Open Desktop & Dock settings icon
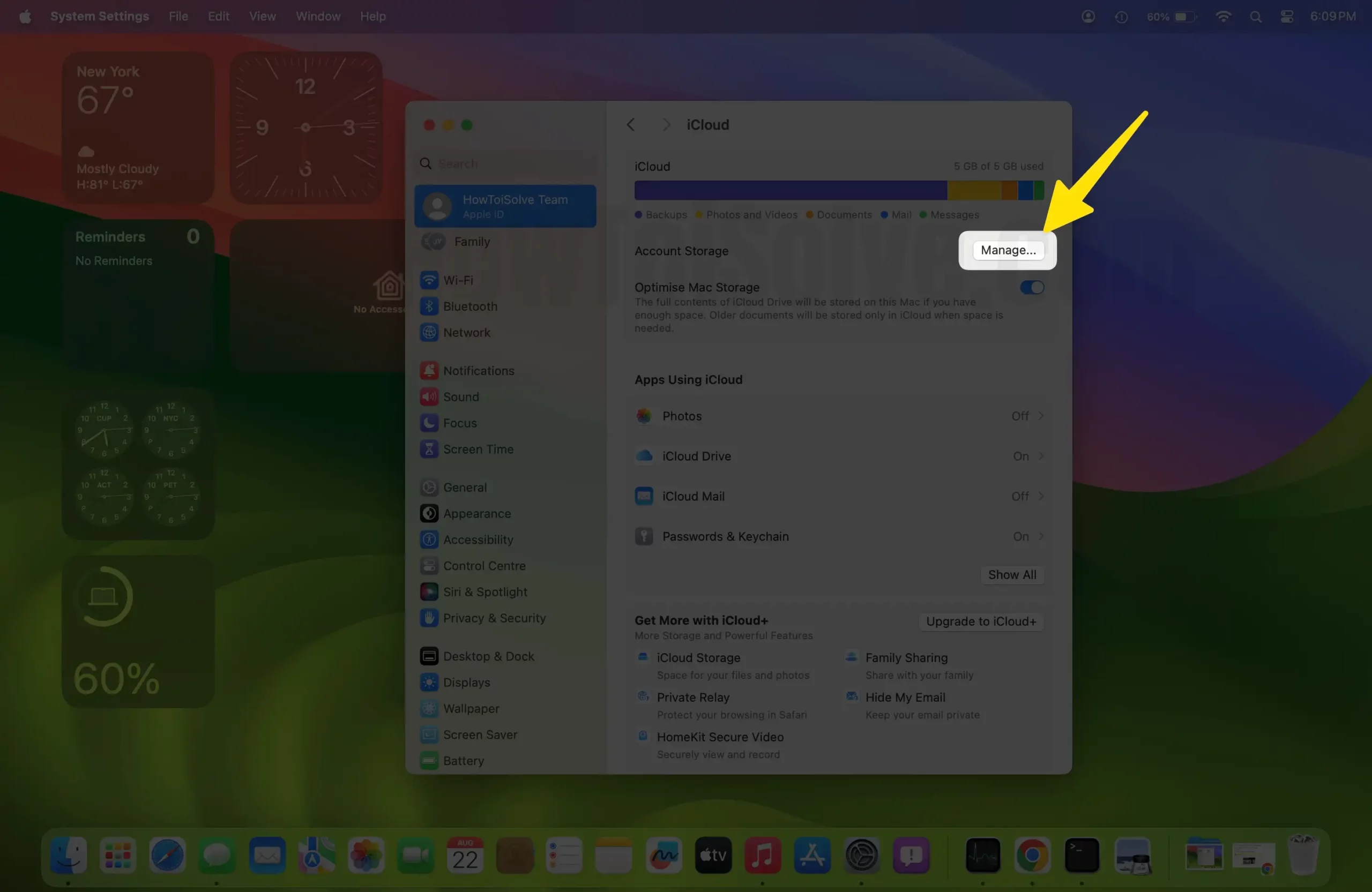The image size is (1372, 892). tap(429, 656)
